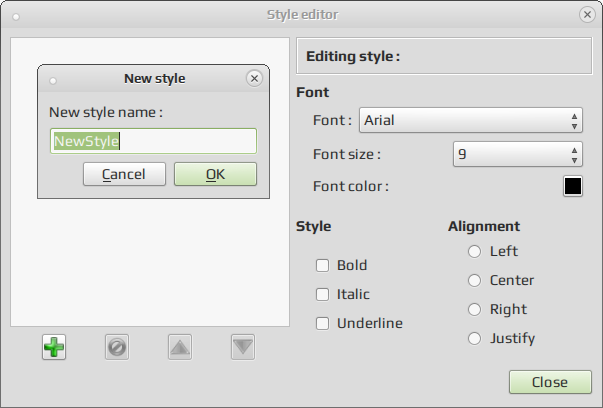Viewport: 603px width, 408px height.
Task: Click the Close button in Style editor
Action: [550, 382]
